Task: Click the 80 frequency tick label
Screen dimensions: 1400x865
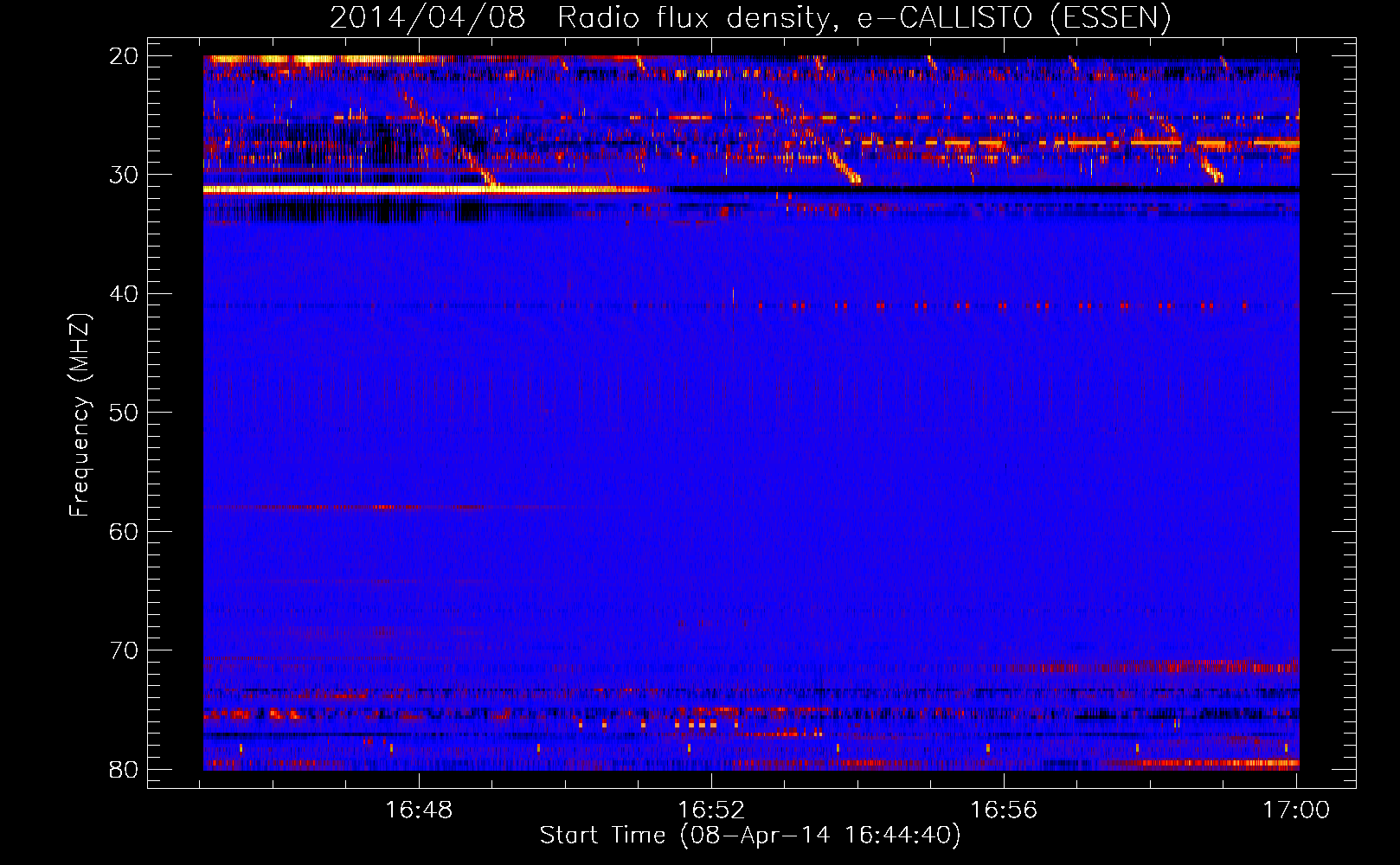Action: [x=124, y=769]
